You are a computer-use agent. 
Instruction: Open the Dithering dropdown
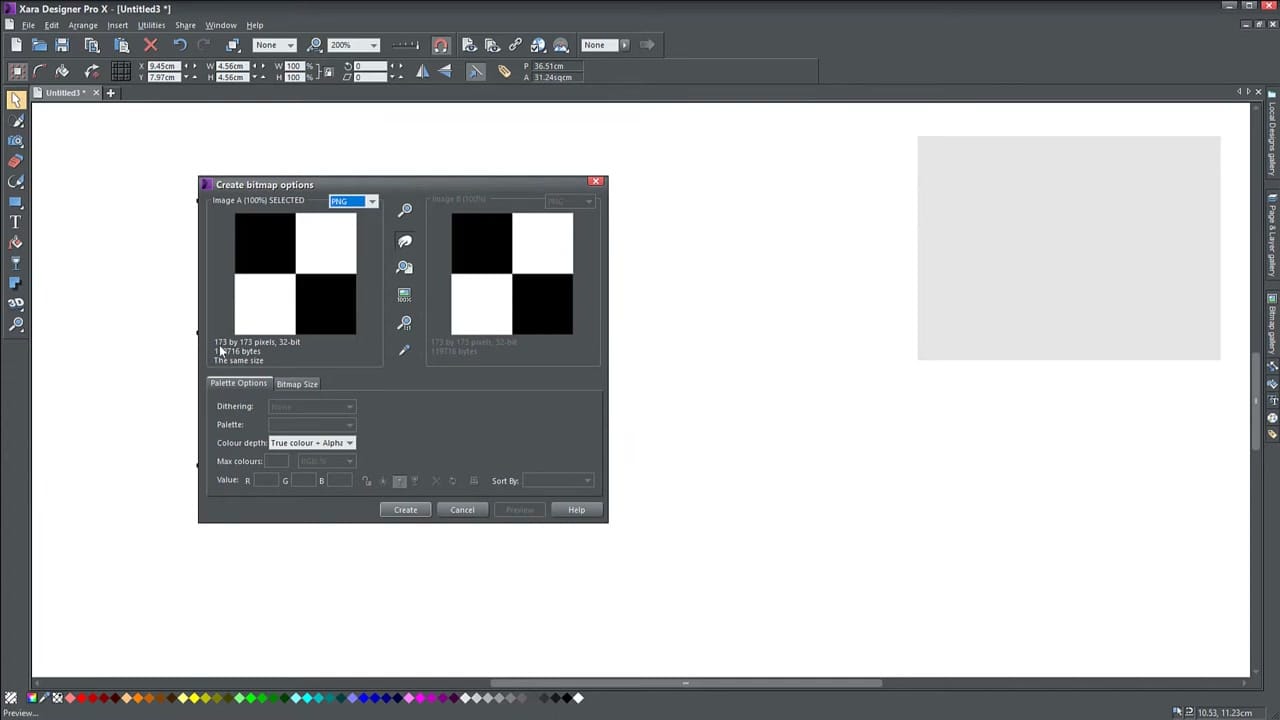pyautogui.click(x=348, y=406)
